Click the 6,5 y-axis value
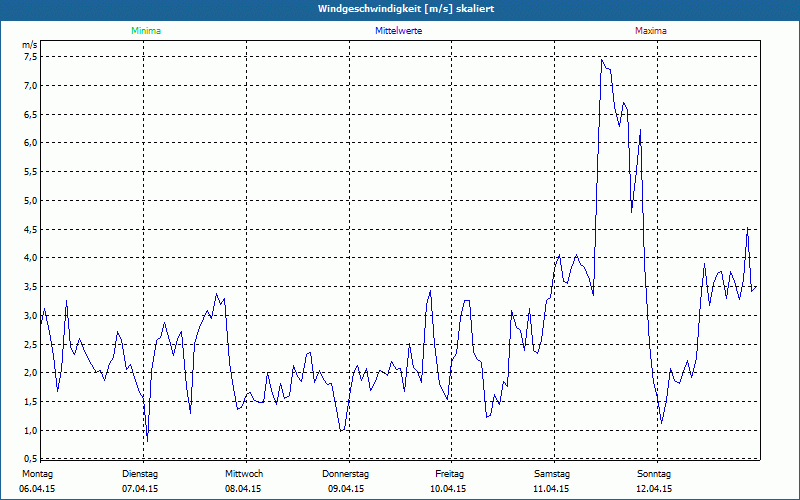Image resolution: width=800 pixels, height=500 pixels. click(x=31, y=114)
